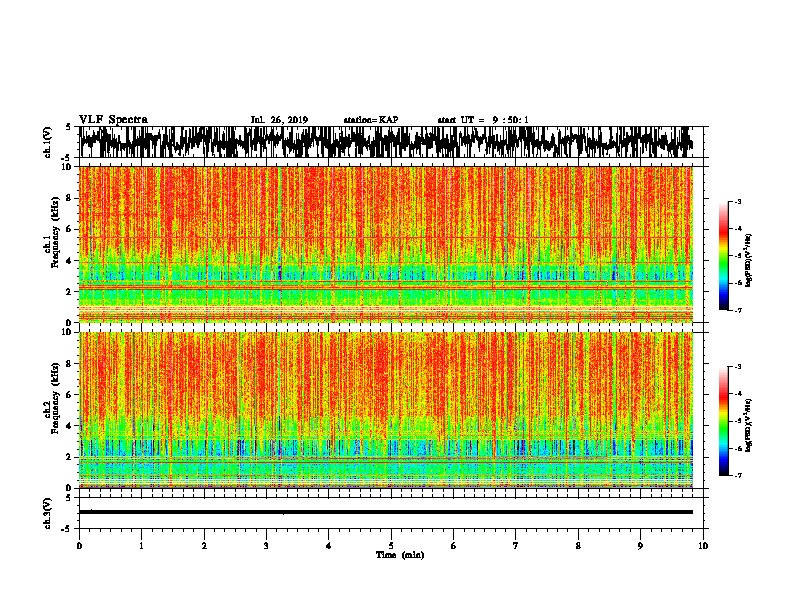Click the "8" kHz tick on ch.2 frequency axis

pyautogui.click(x=71, y=364)
